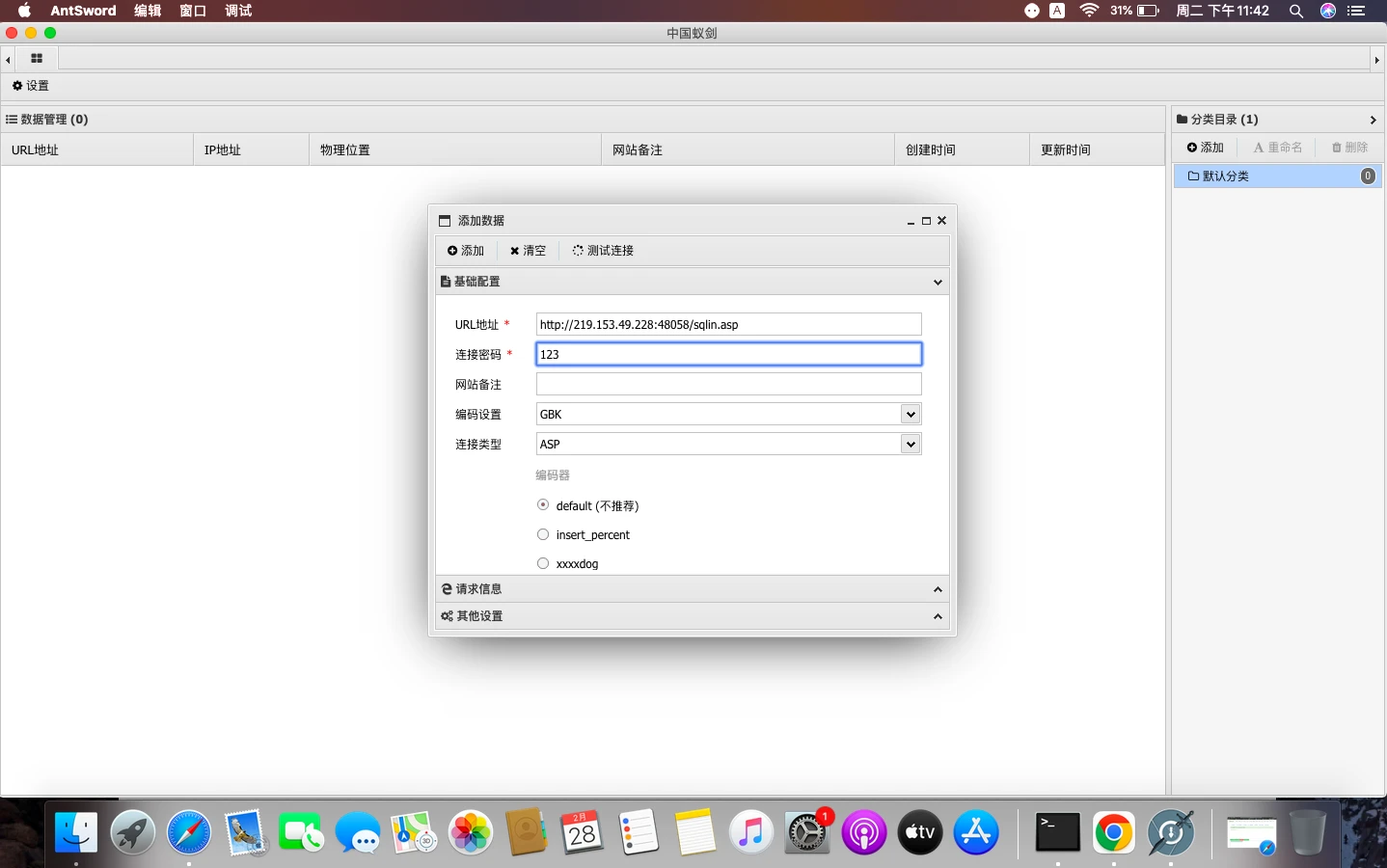The height and width of the screenshot is (868, 1387).
Task: Select the xxxxdog encoder radio
Action: pyautogui.click(x=543, y=563)
